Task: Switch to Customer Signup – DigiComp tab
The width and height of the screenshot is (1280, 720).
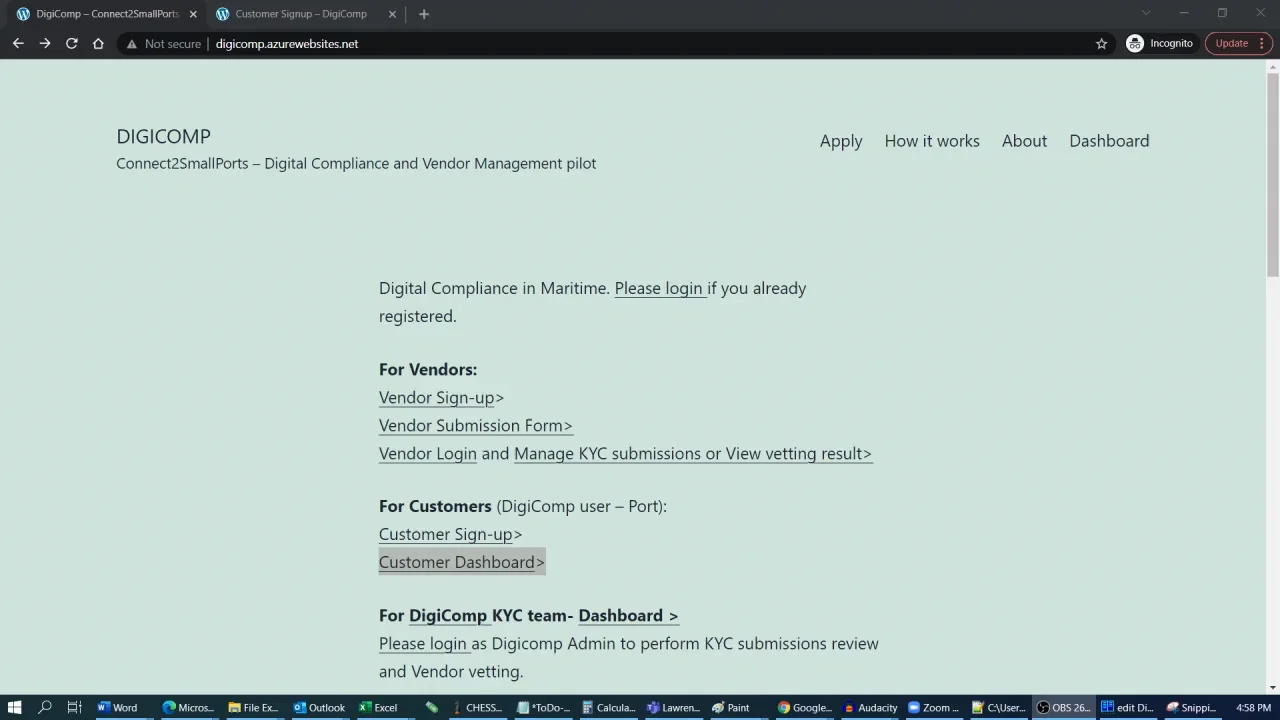Action: (300, 14)
